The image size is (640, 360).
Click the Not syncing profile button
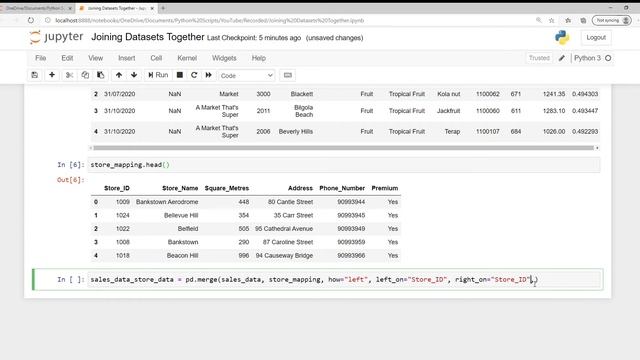612,20
